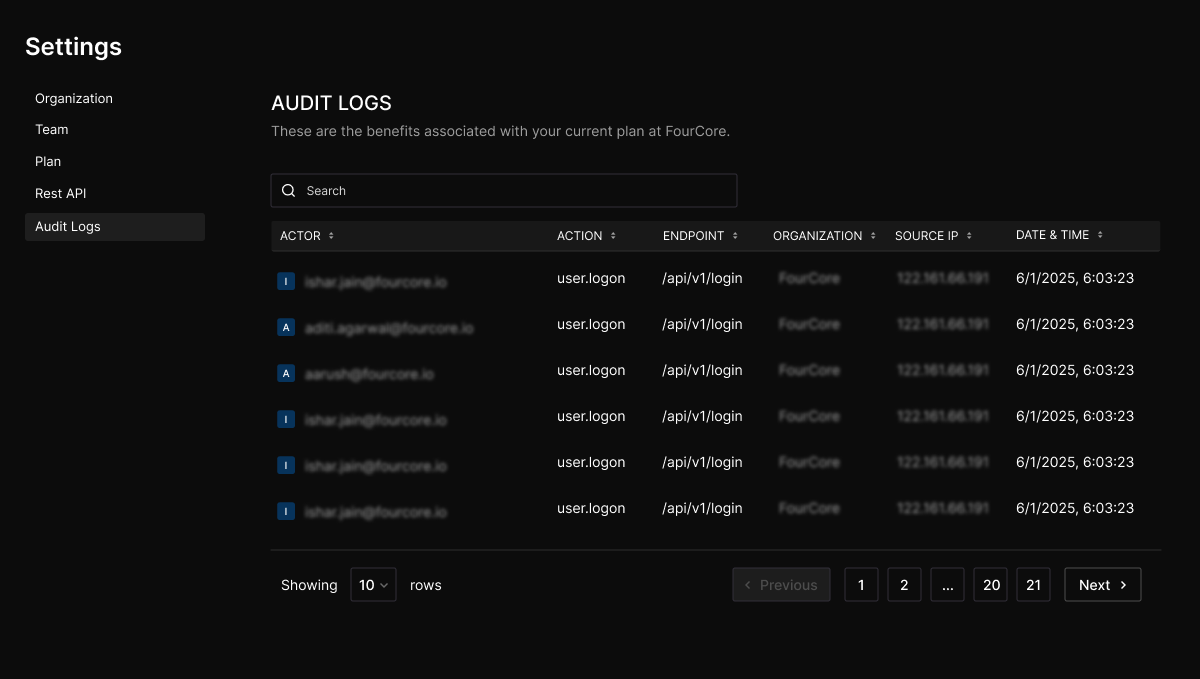1200x679 pixels.
Task: Click user.logon in the aditi.agarwal row
Action: click(591, 324)
